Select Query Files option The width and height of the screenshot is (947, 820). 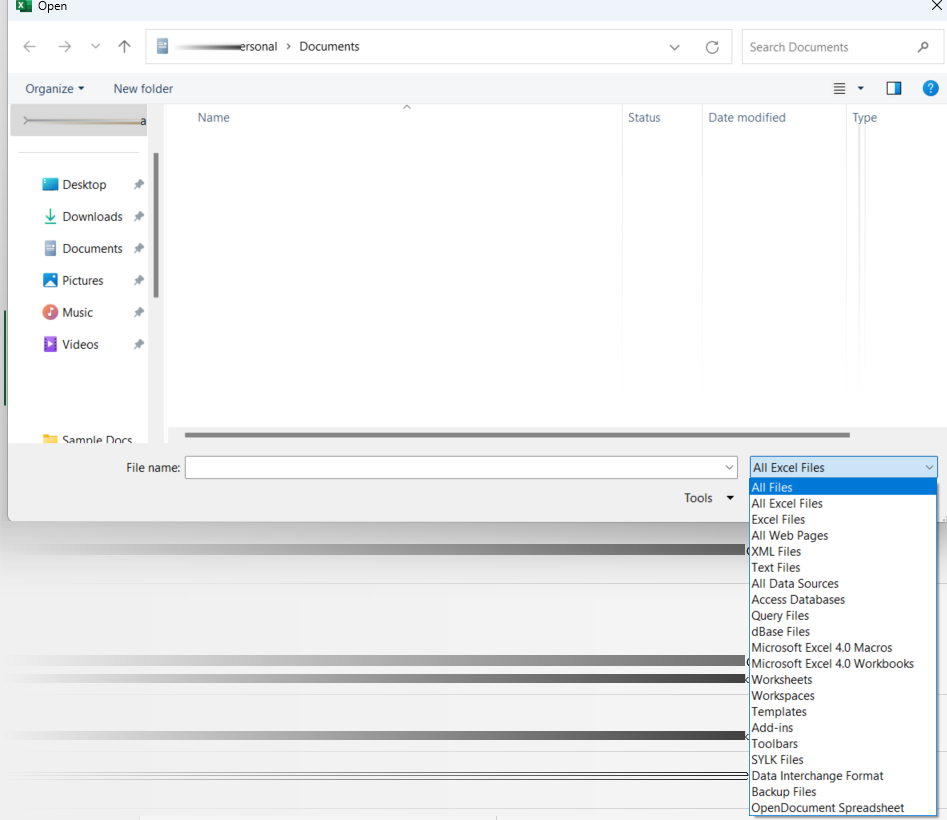click(843, 615)
